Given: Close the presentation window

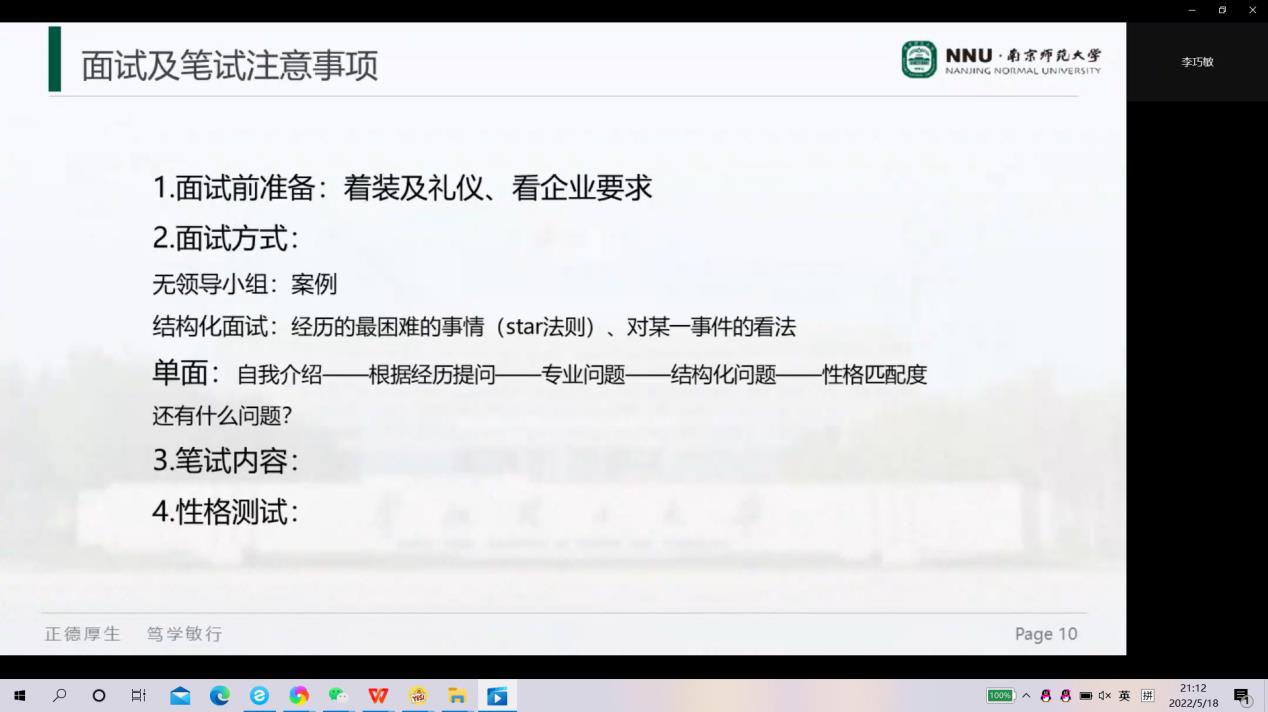Looking at the screenshot, I should pos(1252,10).
